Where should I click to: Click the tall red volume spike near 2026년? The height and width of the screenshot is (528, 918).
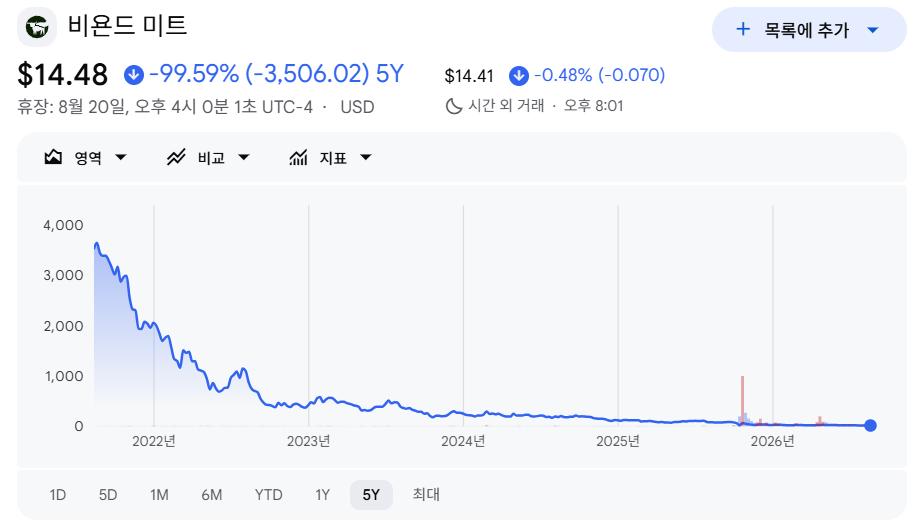742,400
